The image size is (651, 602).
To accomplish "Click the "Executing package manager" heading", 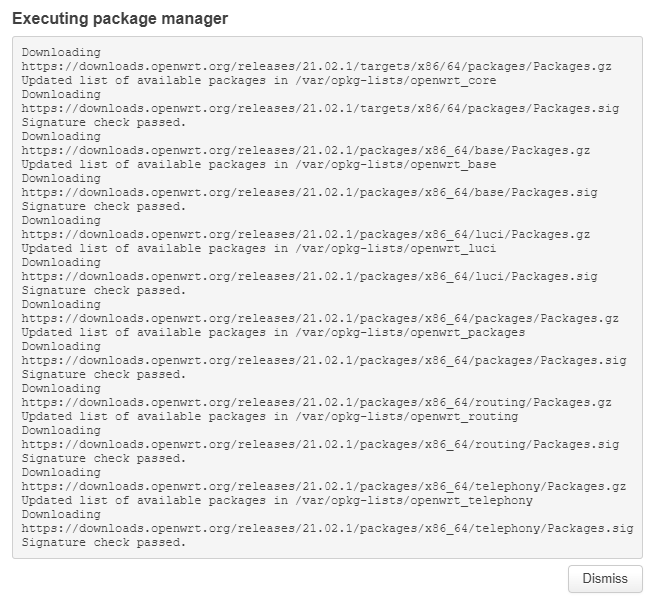I will point(119,19).
